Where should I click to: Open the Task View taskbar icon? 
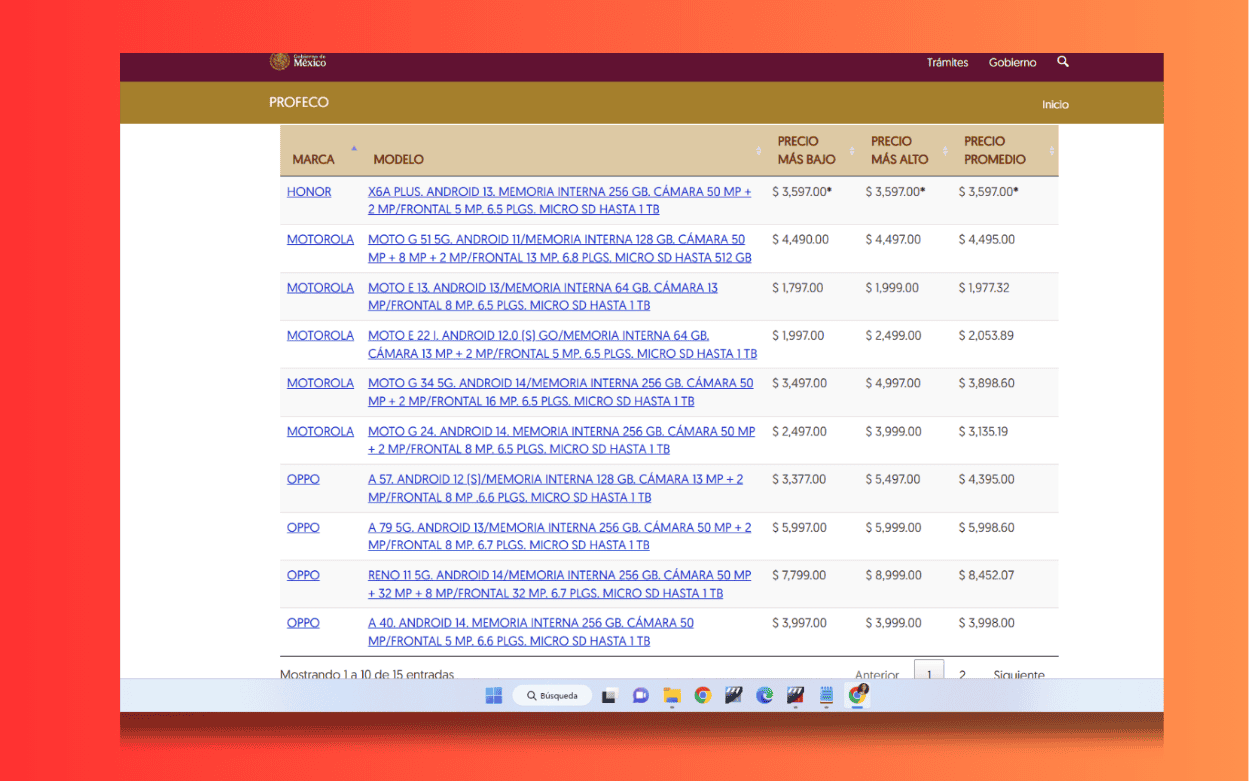(609, 696)
